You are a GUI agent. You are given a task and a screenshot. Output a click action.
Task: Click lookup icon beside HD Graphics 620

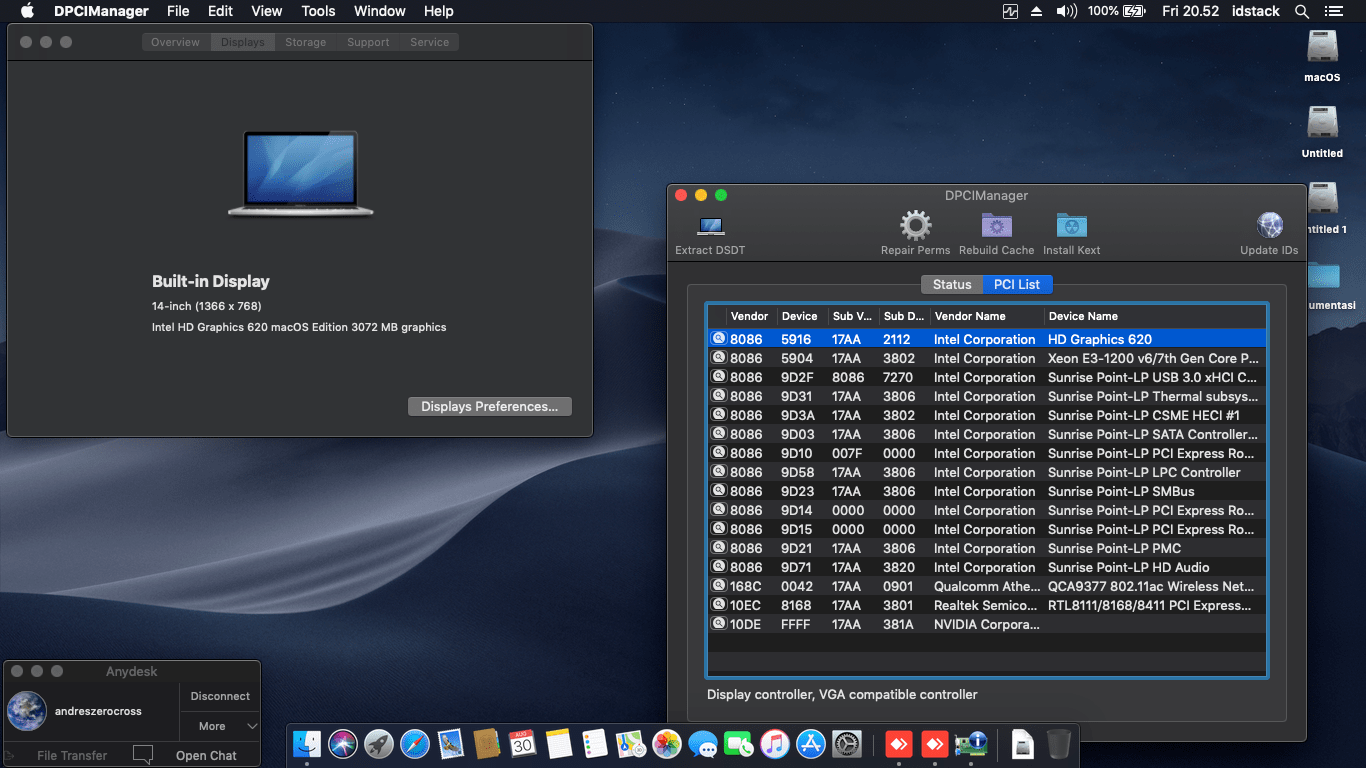click(x=718, y=339)
